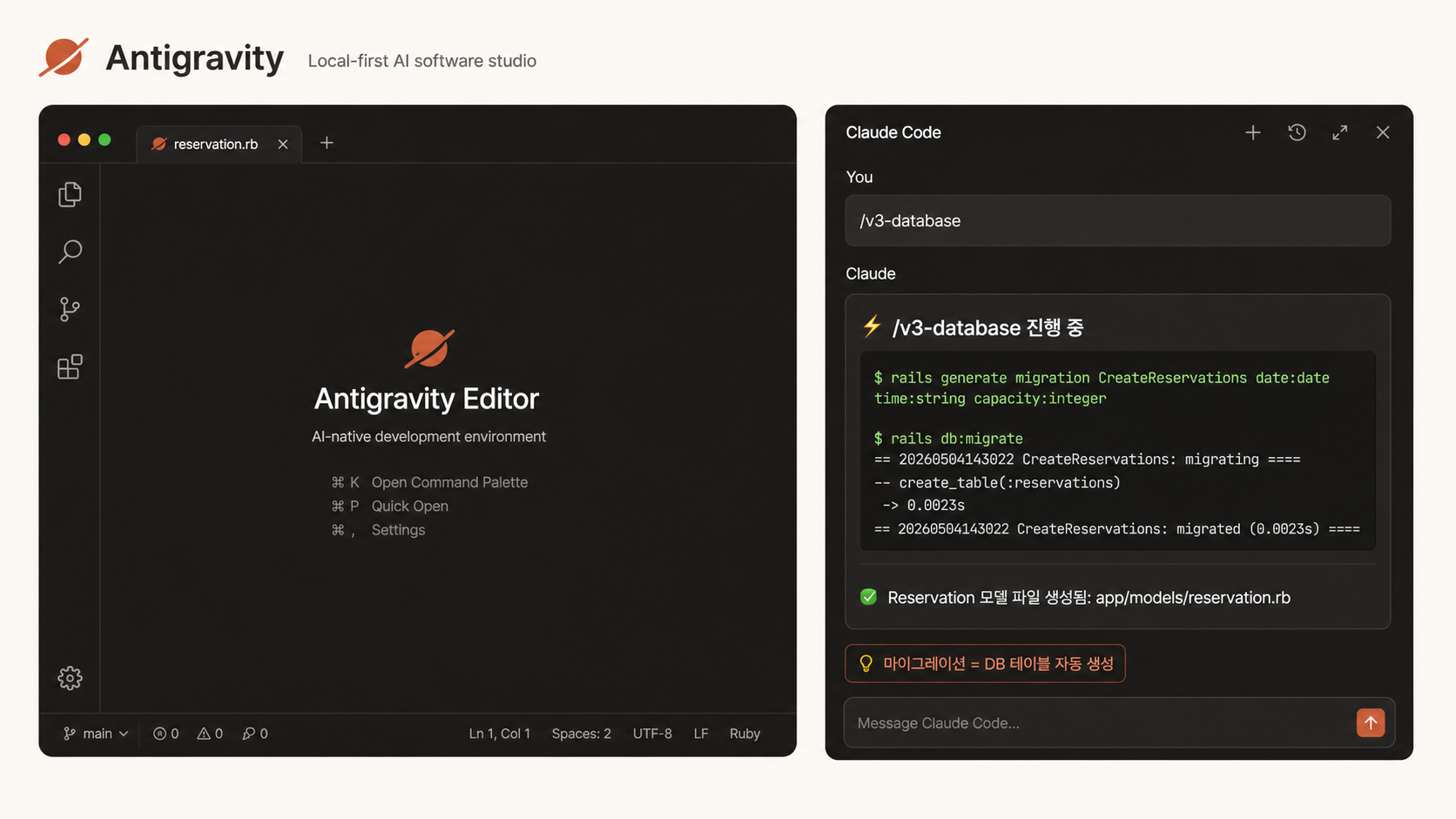Click the create_table(:reservations) output line
Screen dimensions: 1456x819
click(x=997, y=482)
